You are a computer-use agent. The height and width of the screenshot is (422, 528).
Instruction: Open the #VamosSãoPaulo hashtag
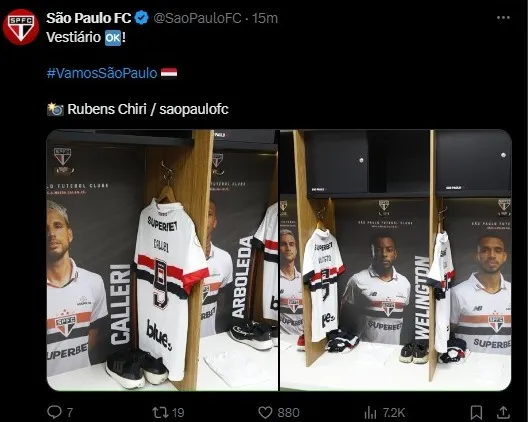102,73
